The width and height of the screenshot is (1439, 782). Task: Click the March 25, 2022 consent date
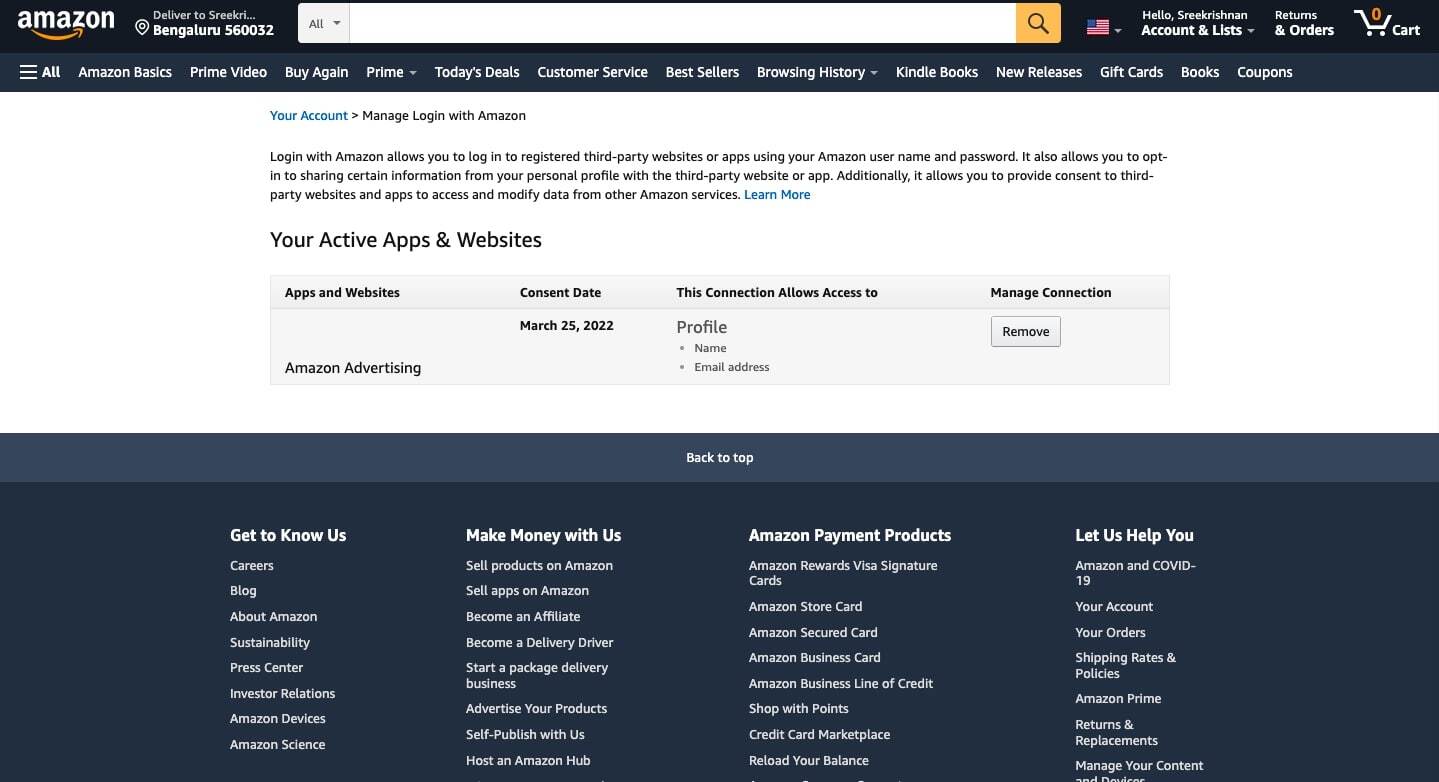point(567,326)
